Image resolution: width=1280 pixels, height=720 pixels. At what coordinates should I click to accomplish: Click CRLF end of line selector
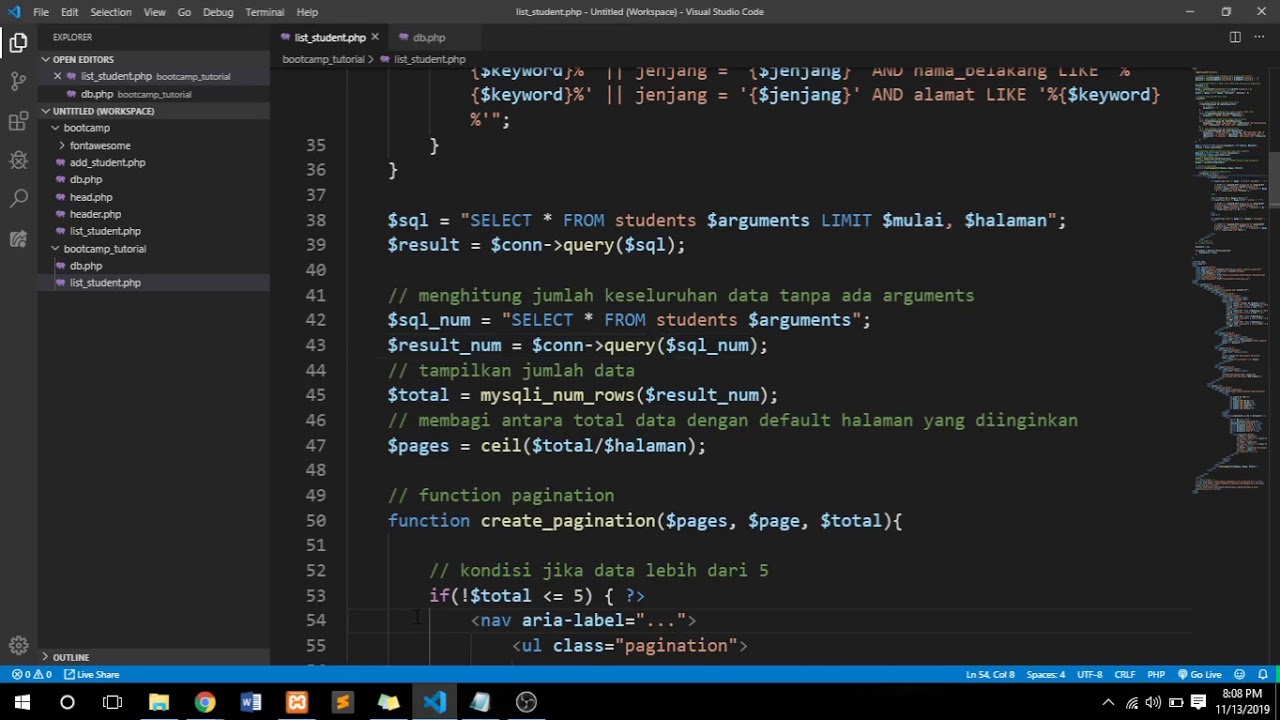coord(1124,674)
